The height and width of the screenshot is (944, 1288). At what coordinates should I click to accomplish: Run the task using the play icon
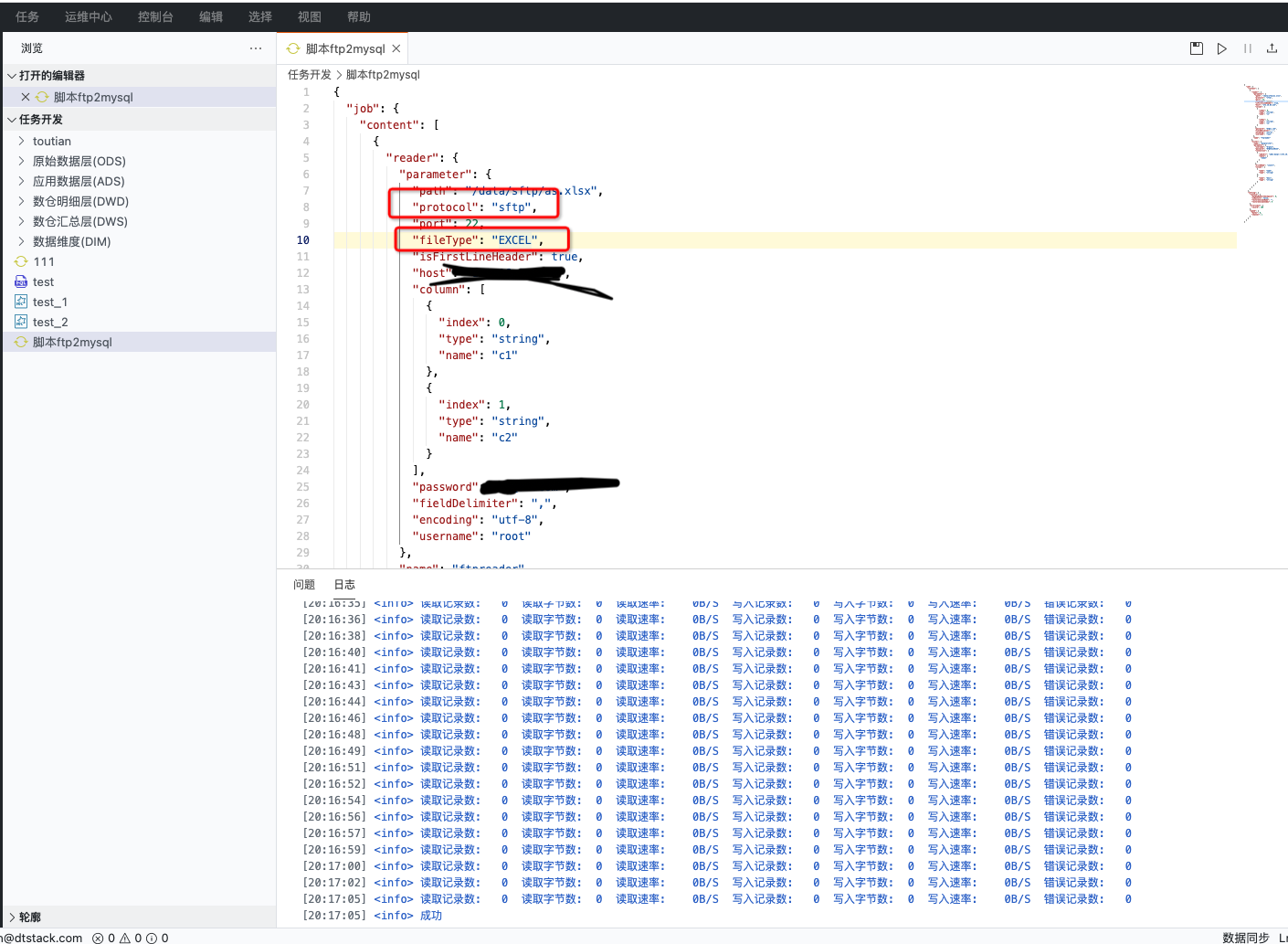pos(1222,48)
